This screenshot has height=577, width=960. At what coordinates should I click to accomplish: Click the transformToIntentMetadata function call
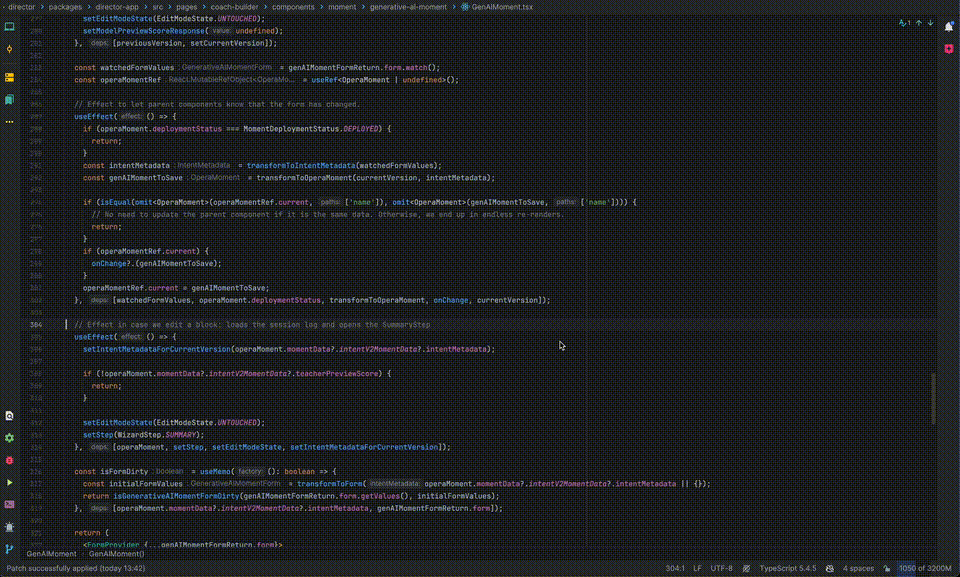coord(301,165)
